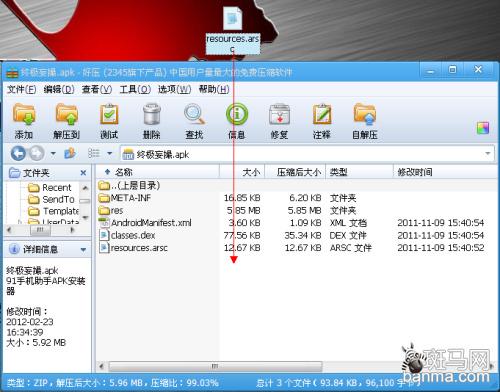Click the DEX 文件 type cell

click(348, 235)
